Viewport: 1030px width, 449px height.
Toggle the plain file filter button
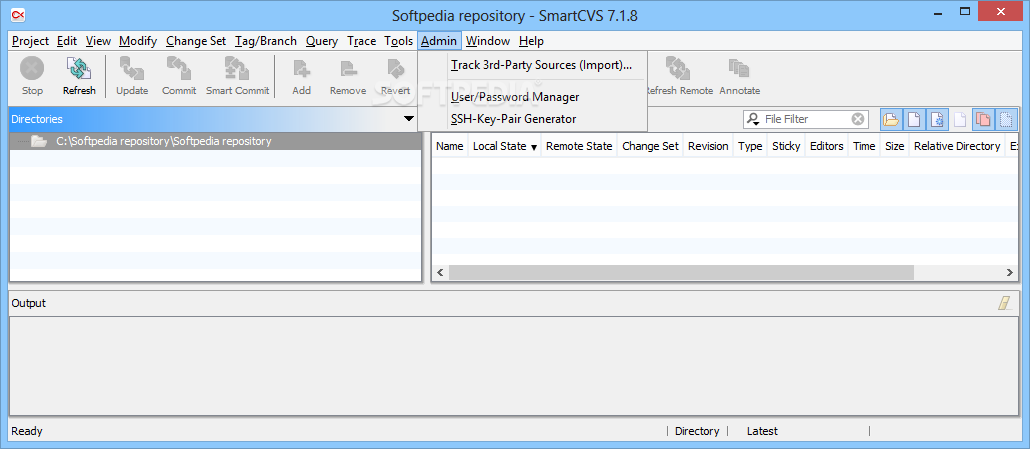(914, 119)
